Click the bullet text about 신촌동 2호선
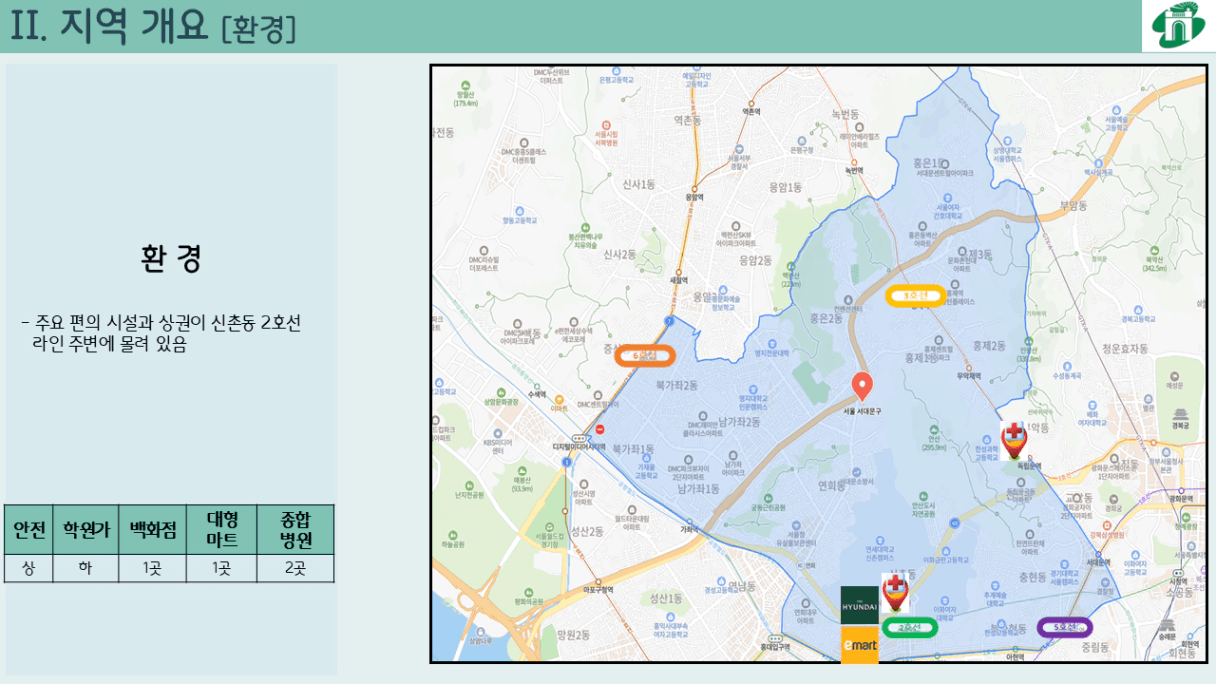Screen dimensions: 1216x684 point(160,334)
